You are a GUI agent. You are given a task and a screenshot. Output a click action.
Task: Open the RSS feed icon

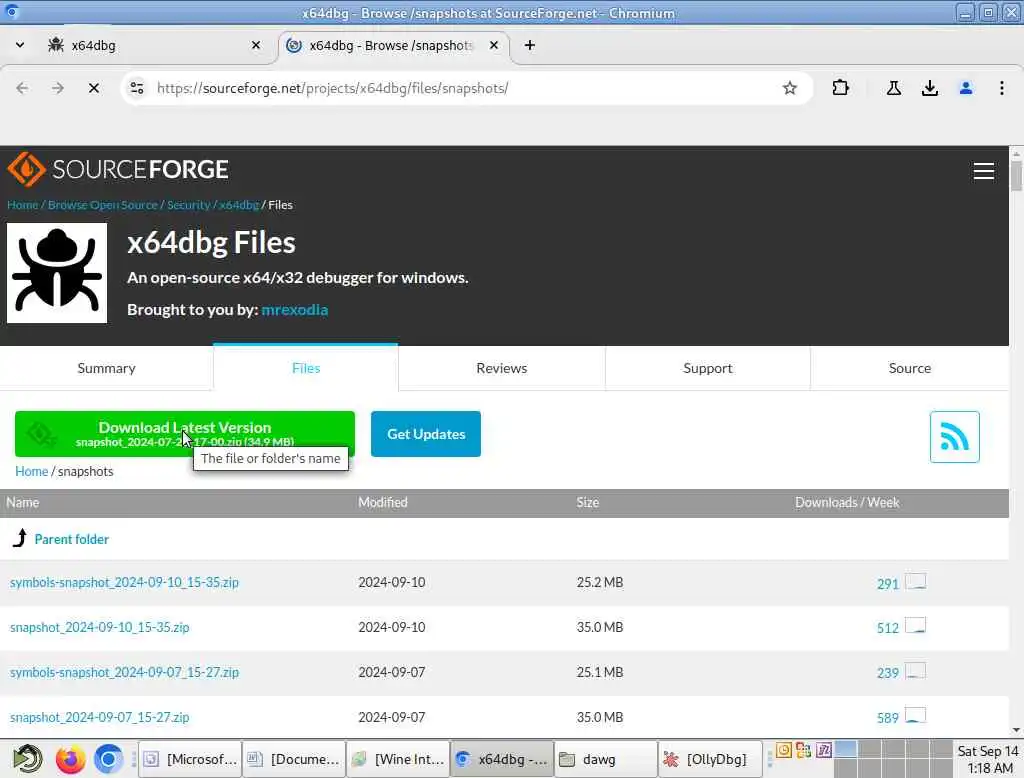point(954,437)
